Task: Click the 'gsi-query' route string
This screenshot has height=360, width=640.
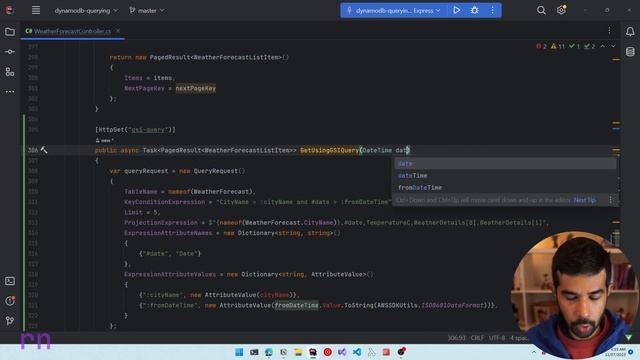Action: (149, 129)
